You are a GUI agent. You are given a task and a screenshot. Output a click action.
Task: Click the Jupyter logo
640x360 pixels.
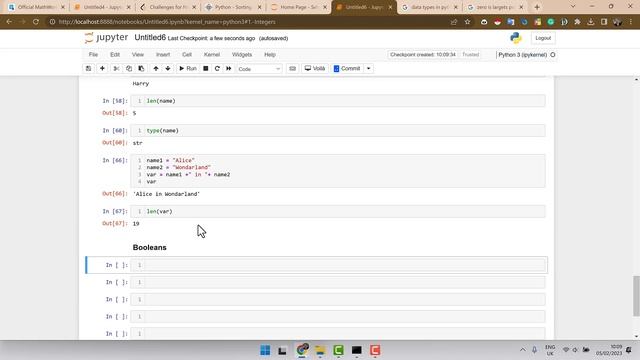tap(106, 38)
